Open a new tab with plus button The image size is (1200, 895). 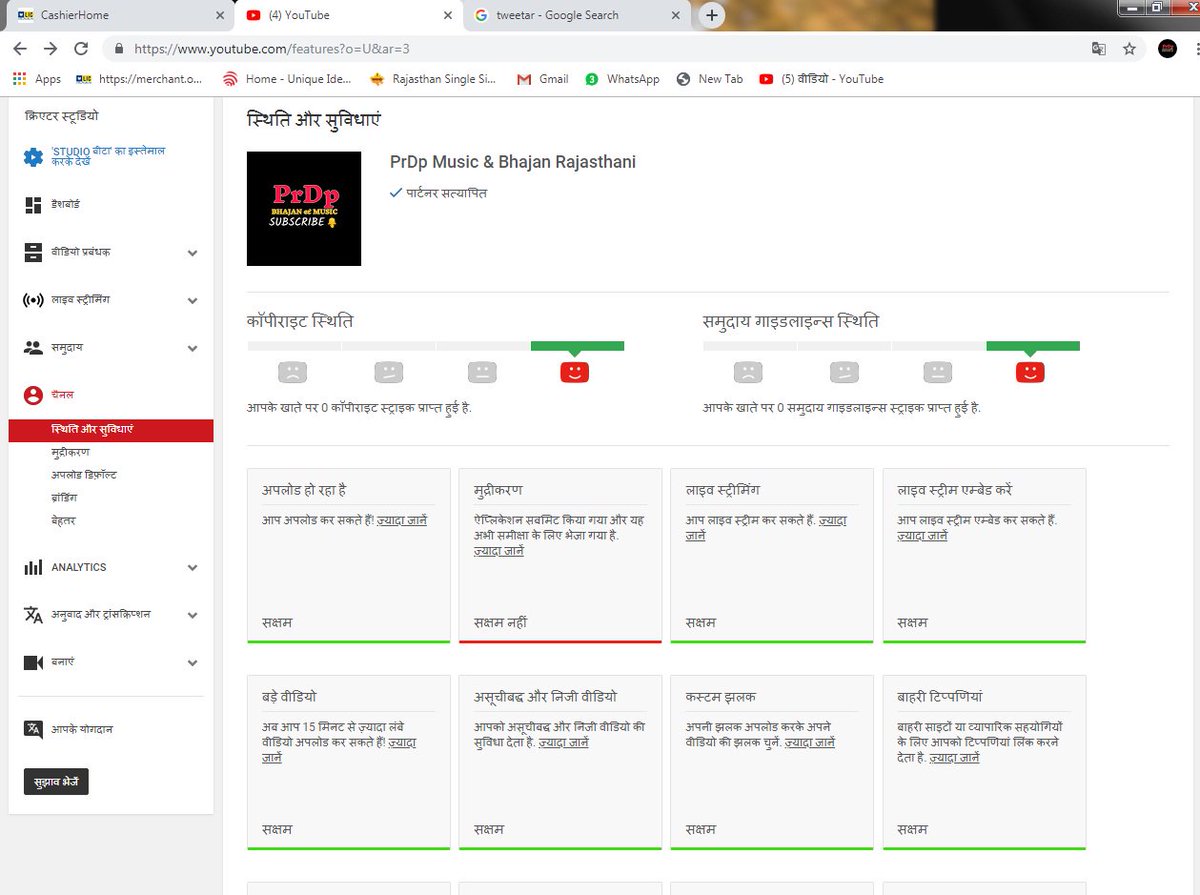click(711, 15)
